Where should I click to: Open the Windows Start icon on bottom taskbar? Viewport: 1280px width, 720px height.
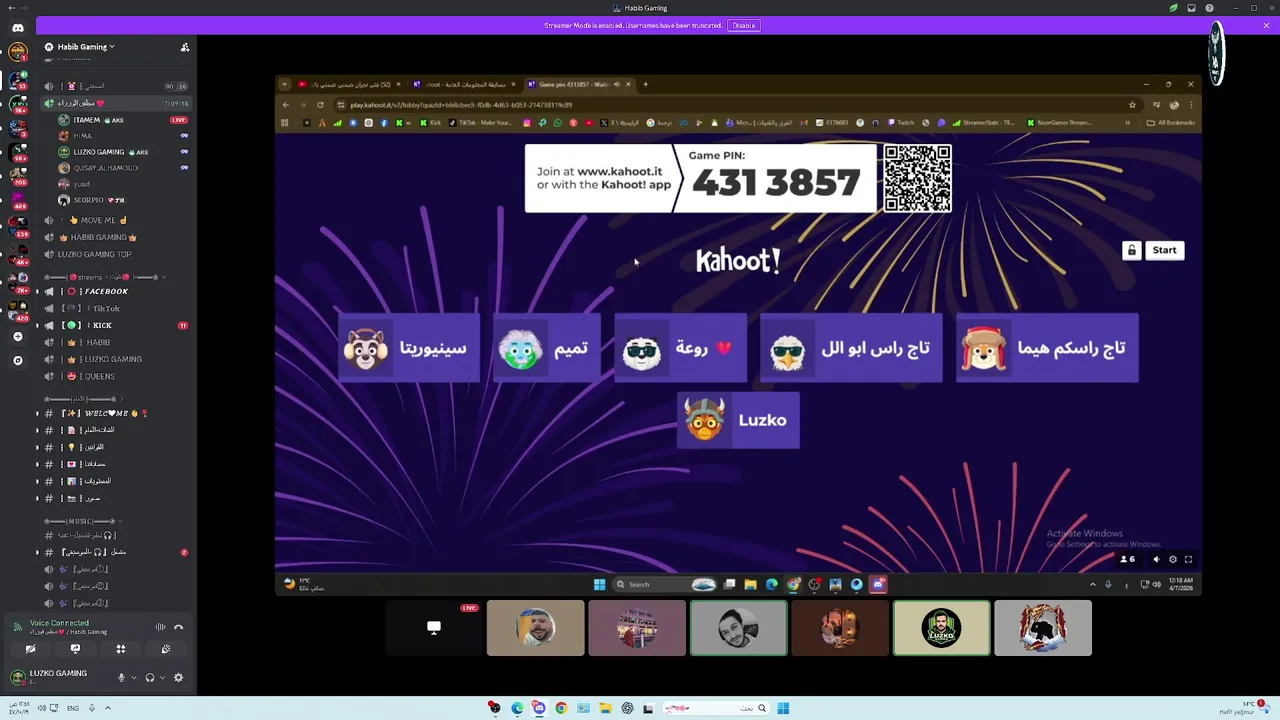pos(783,708)
